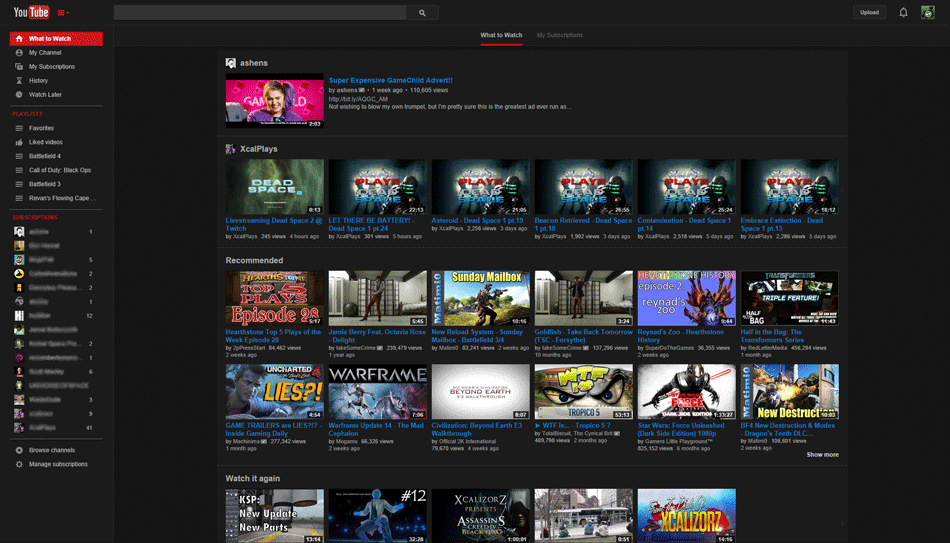
Task: Open the RedLetterMedia channel link
Action: coord(768,348)
